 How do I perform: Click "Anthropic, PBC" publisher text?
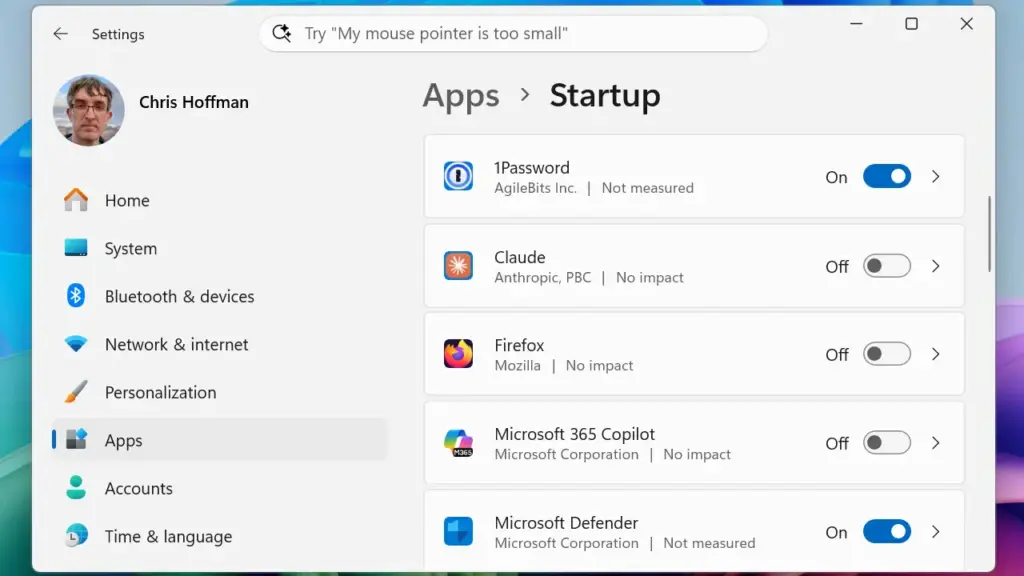coord(543,278)
